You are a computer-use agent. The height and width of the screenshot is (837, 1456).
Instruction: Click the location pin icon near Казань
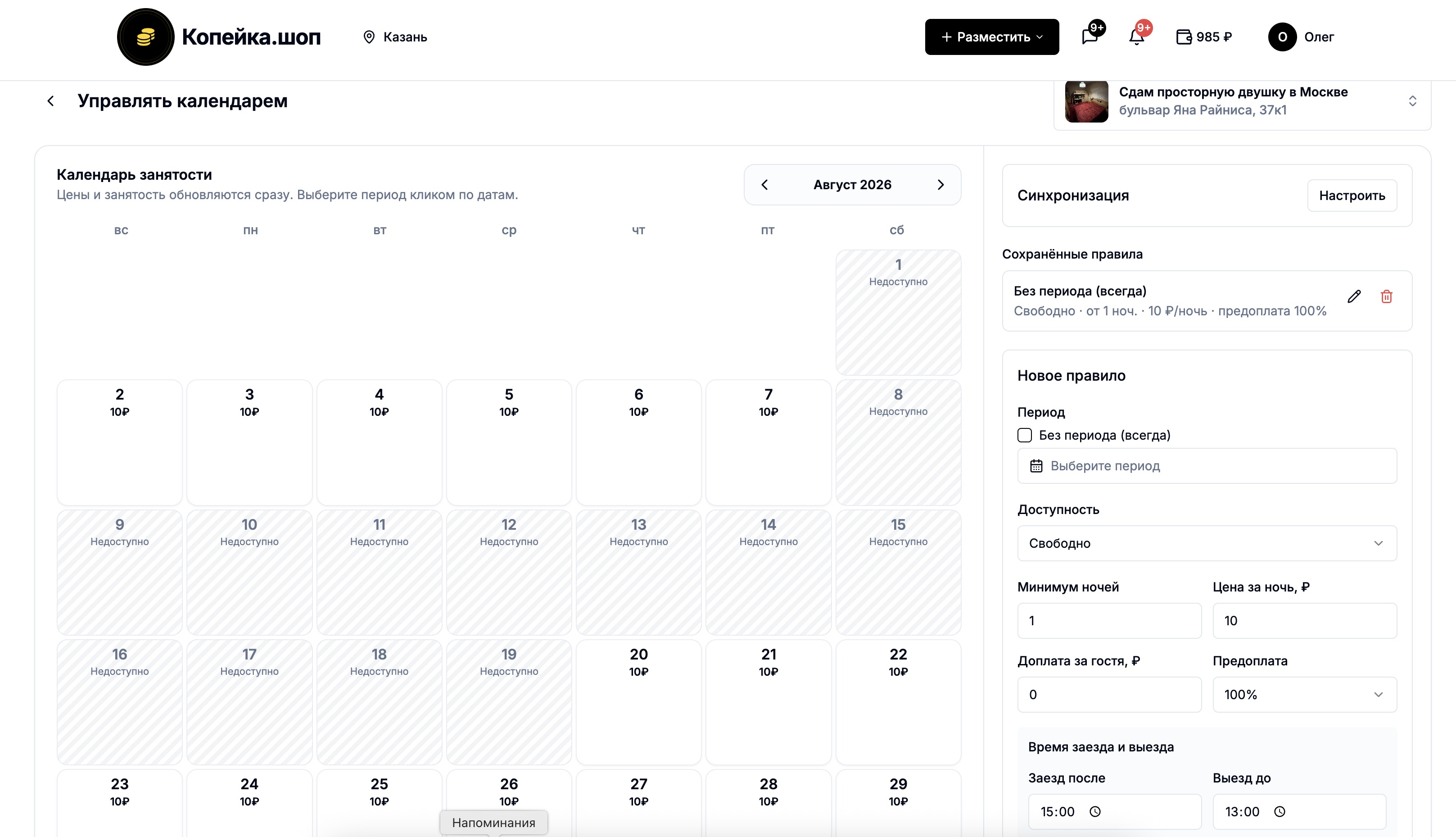[x=369, y=37]
